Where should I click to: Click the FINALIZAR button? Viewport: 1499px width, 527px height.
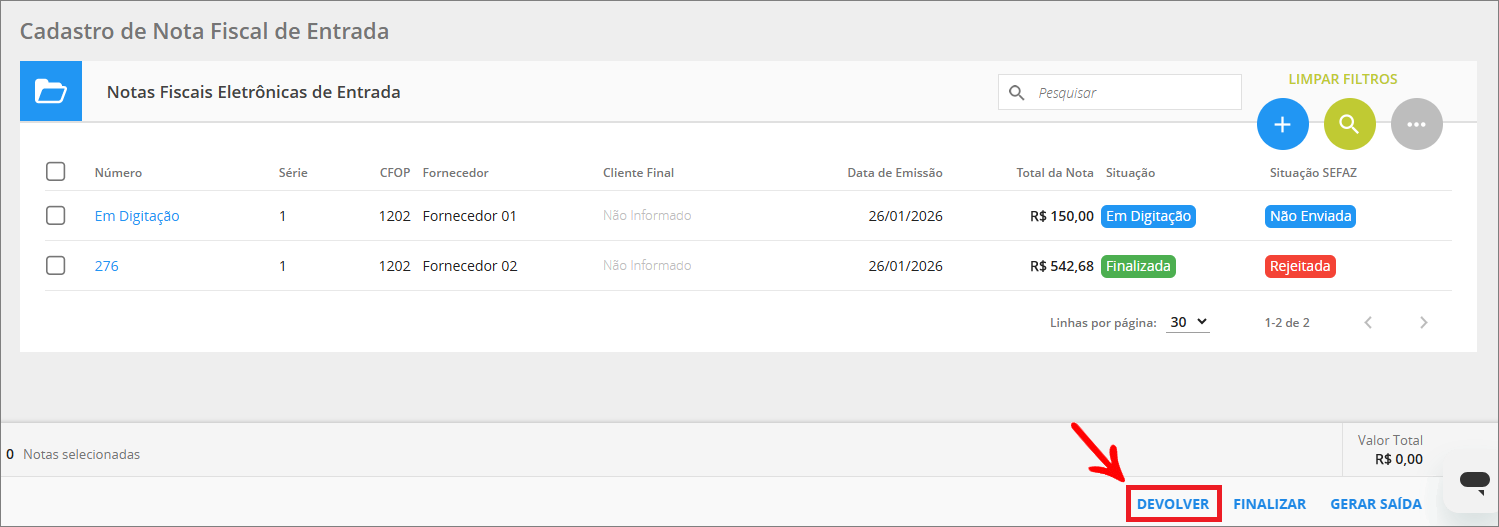tap(1269, 505)
